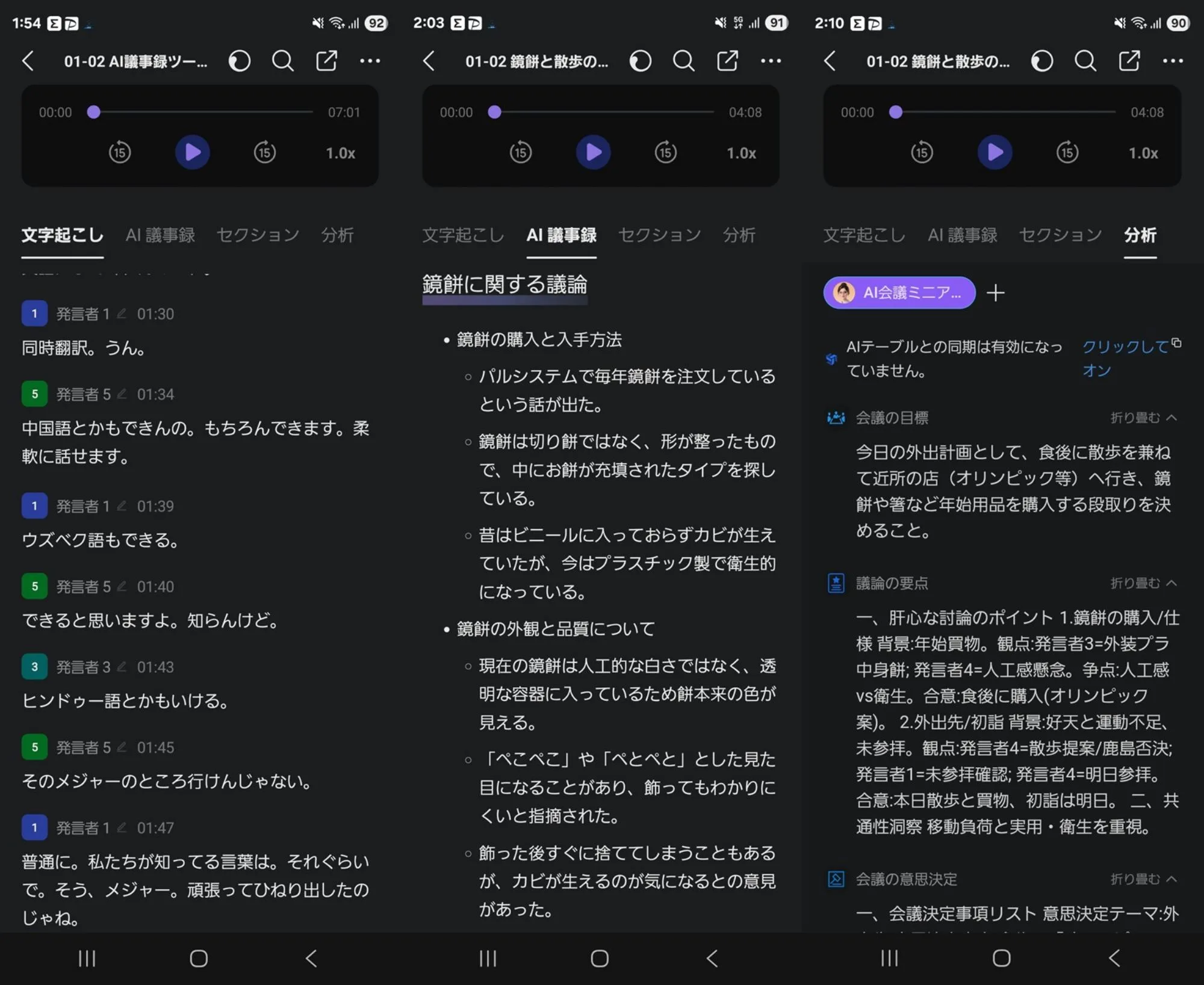Tap edit pencil beside 発言者 1 at 01:30
The image size is (1204, 985).
122,313
